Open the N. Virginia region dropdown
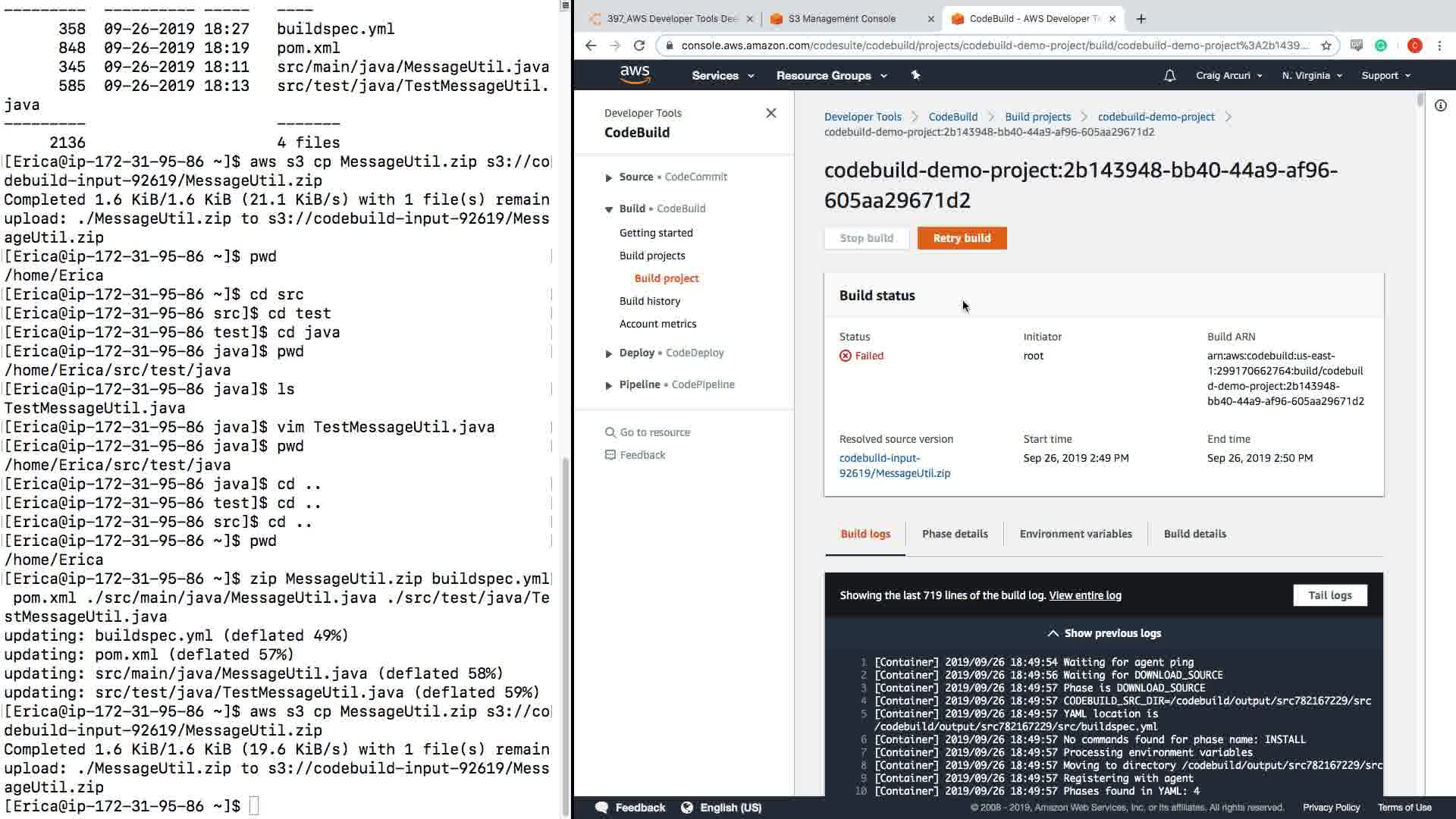 (1311, 75)
